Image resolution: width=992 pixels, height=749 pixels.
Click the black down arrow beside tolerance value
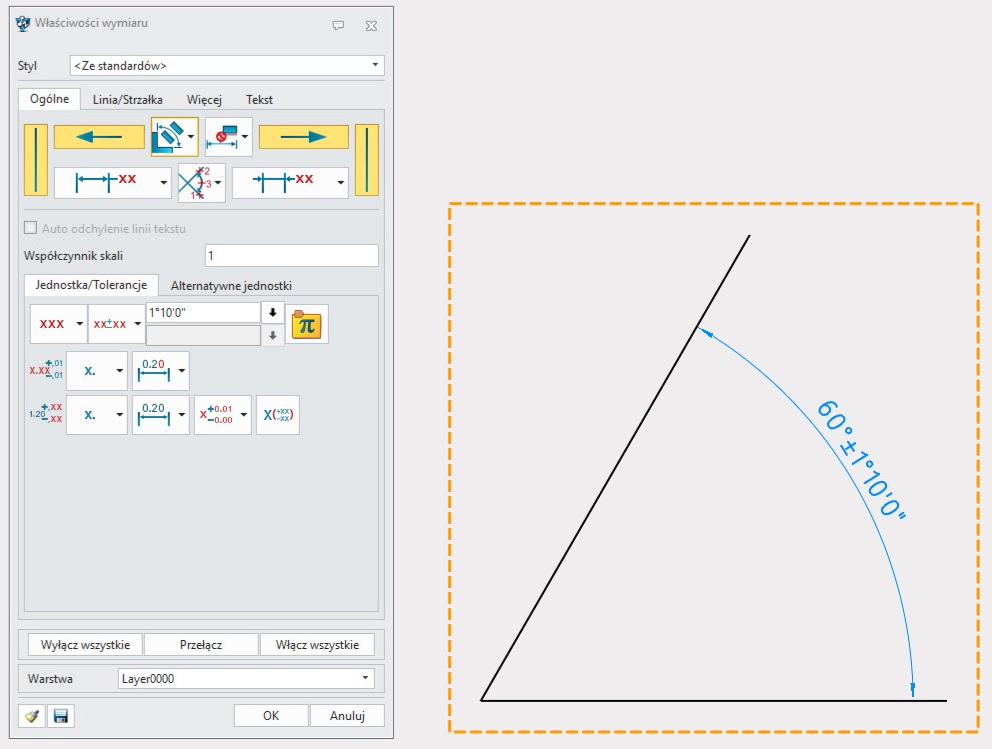click(272, 312)
